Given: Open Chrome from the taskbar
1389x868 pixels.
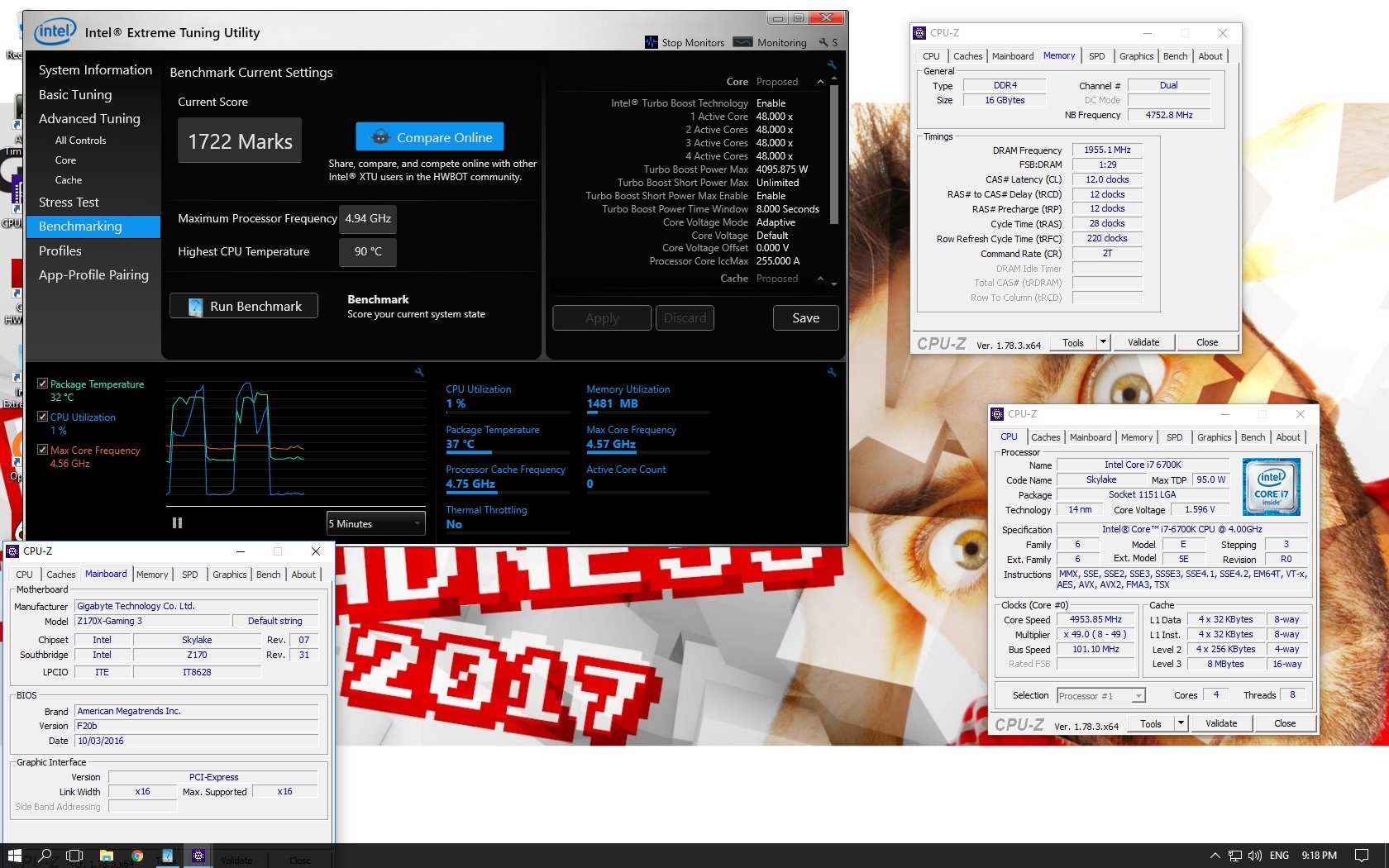Looking at the screenshot, I should pyautogui.click(x=137, y=856).
